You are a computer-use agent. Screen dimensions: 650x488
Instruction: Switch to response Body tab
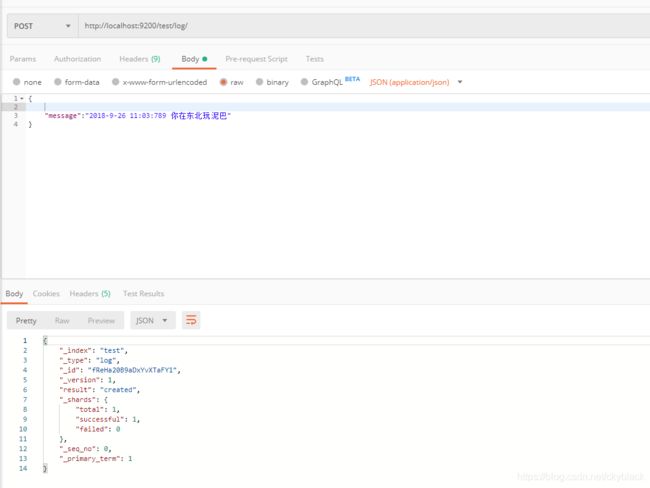[14, 294]
